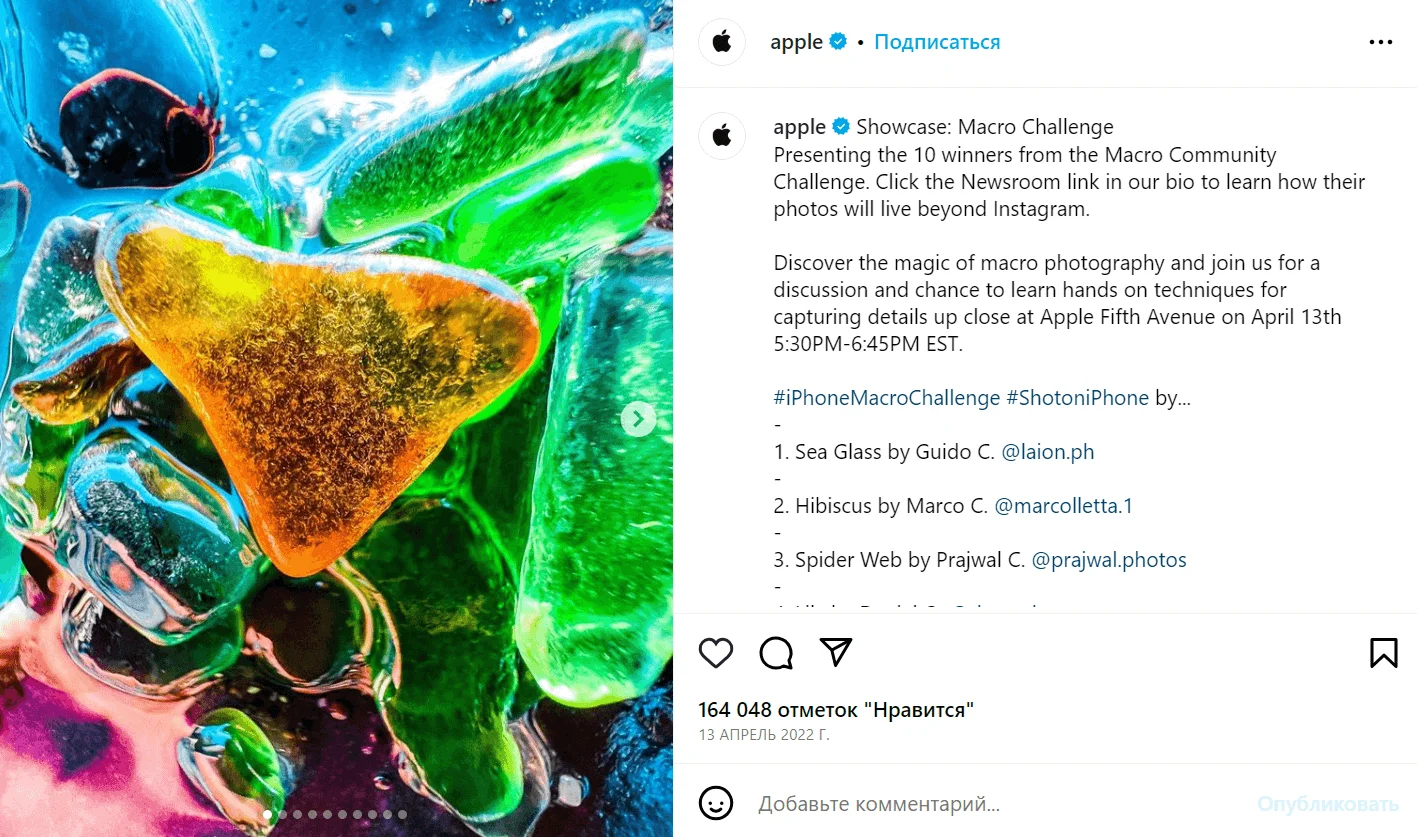
Task: Follow Apple with Подписаться button
Action: (937, 42)
